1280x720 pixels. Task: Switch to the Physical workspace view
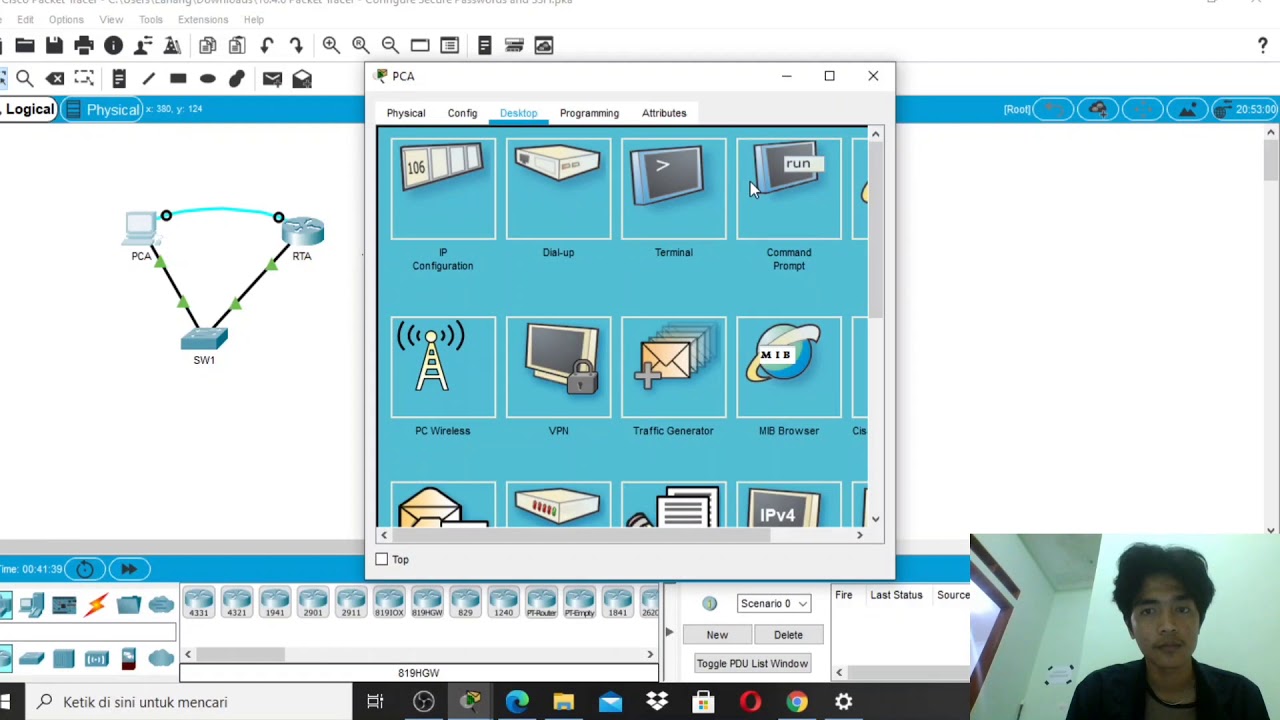[104, 109]
